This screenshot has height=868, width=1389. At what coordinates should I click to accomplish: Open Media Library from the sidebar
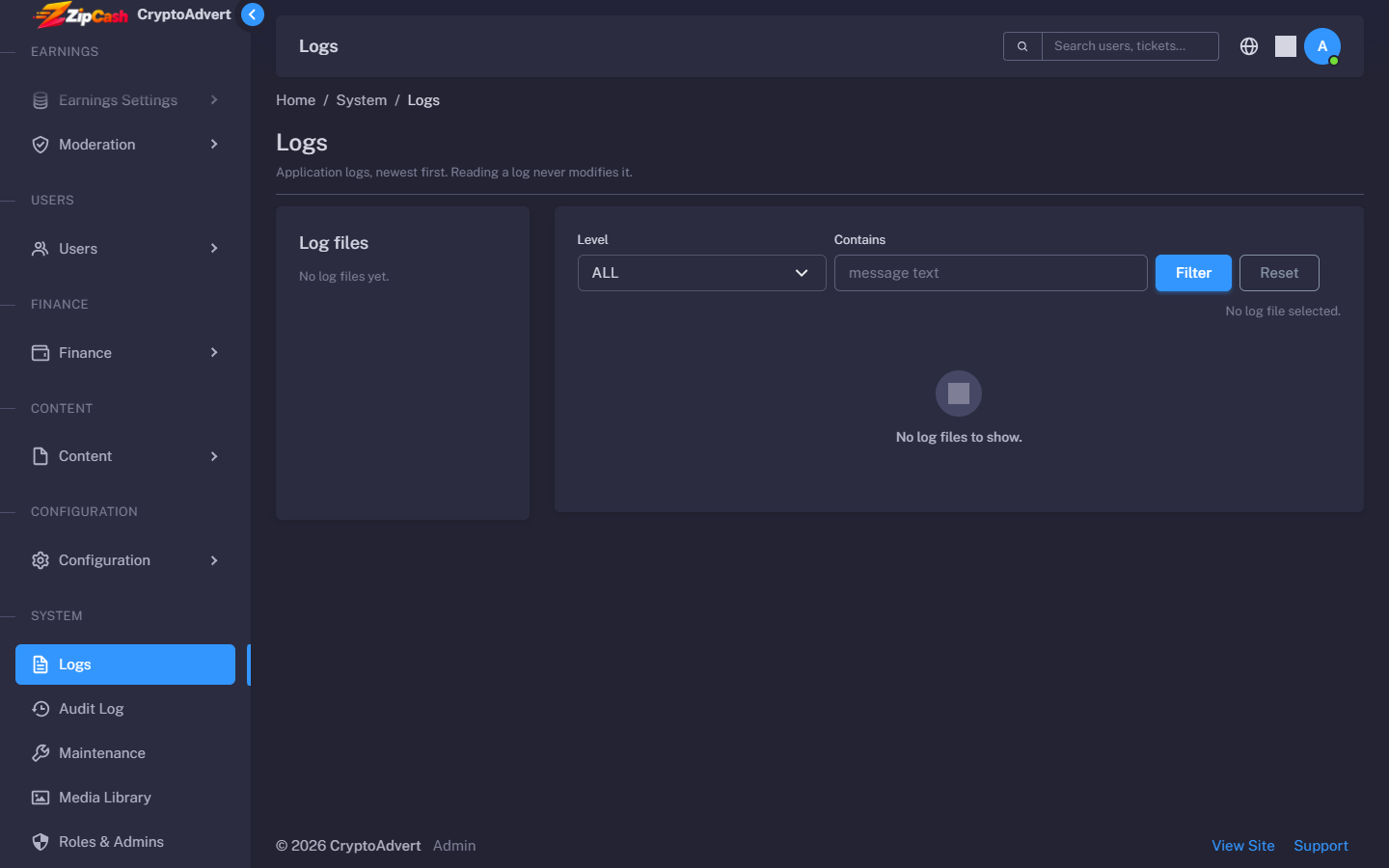coord(125,798)
